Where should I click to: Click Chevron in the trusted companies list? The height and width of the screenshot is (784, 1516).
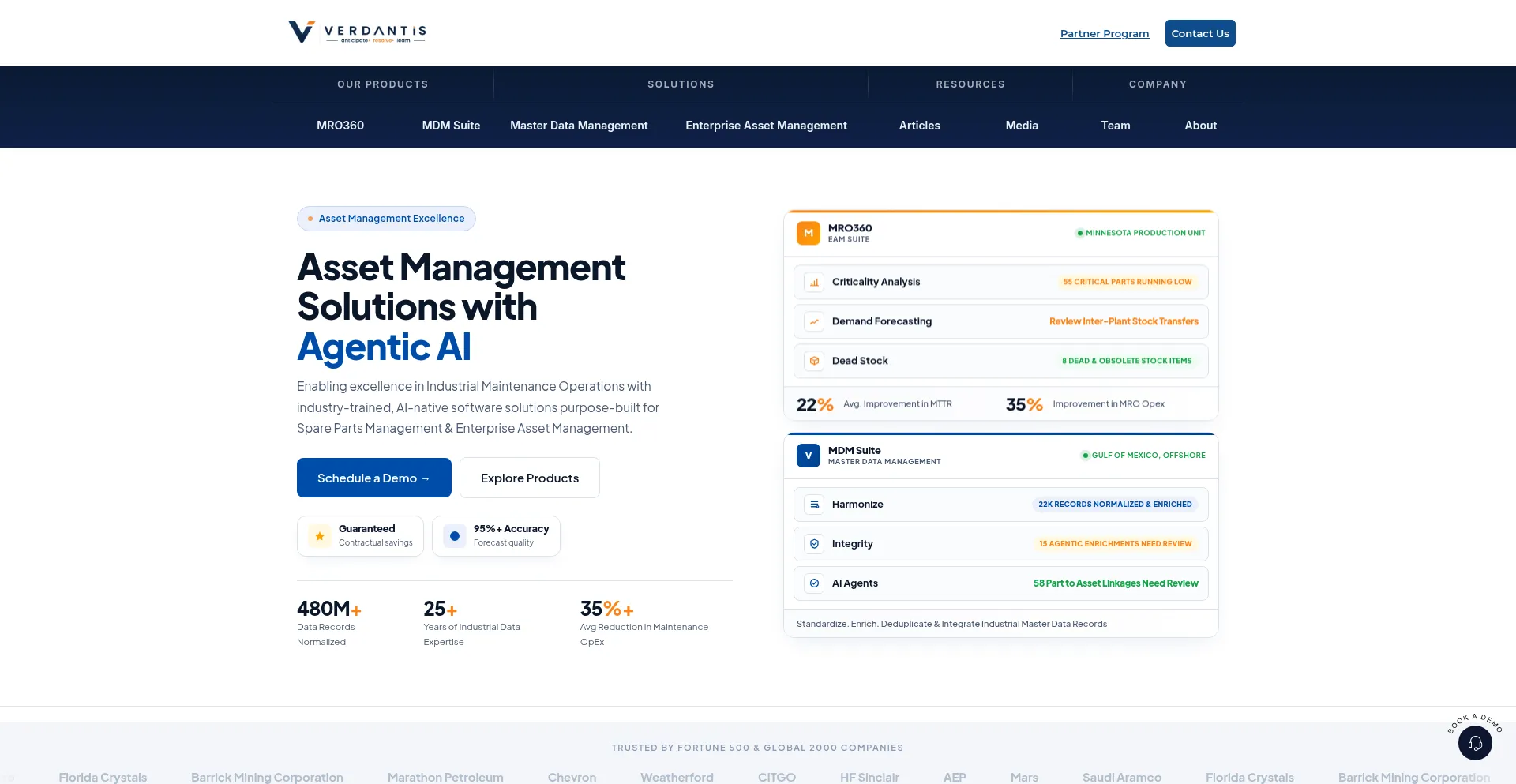point(572,777)
